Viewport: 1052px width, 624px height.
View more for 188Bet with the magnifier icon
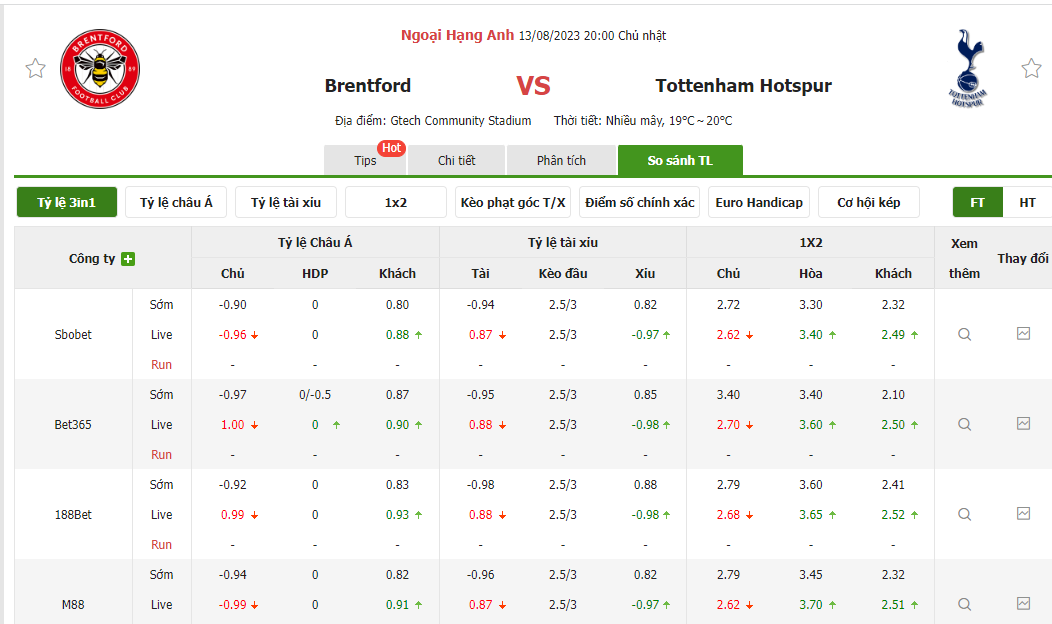[964, 514]
